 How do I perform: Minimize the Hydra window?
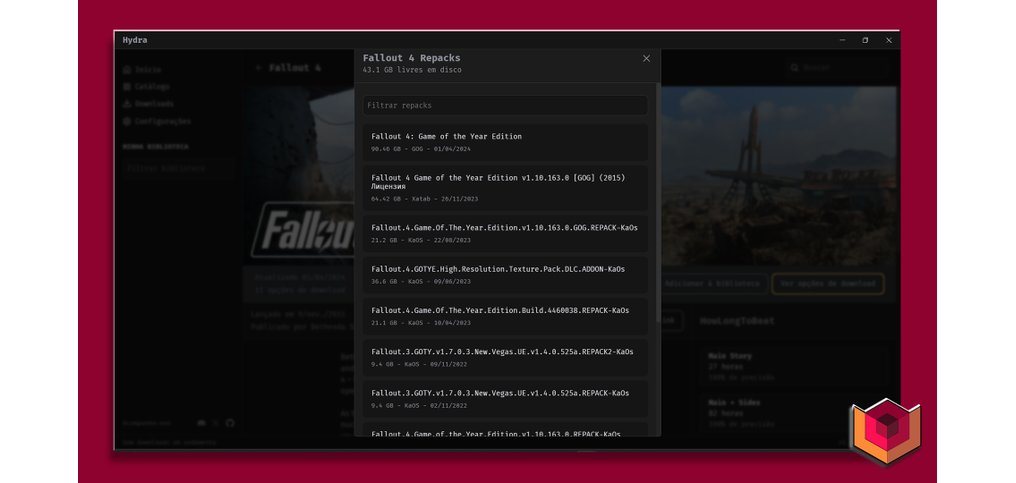[842, 40]
